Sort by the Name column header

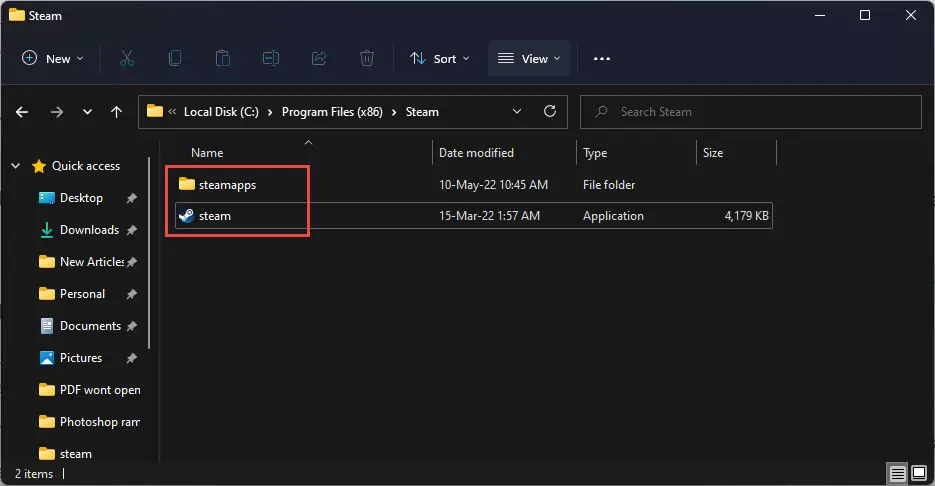207,153
